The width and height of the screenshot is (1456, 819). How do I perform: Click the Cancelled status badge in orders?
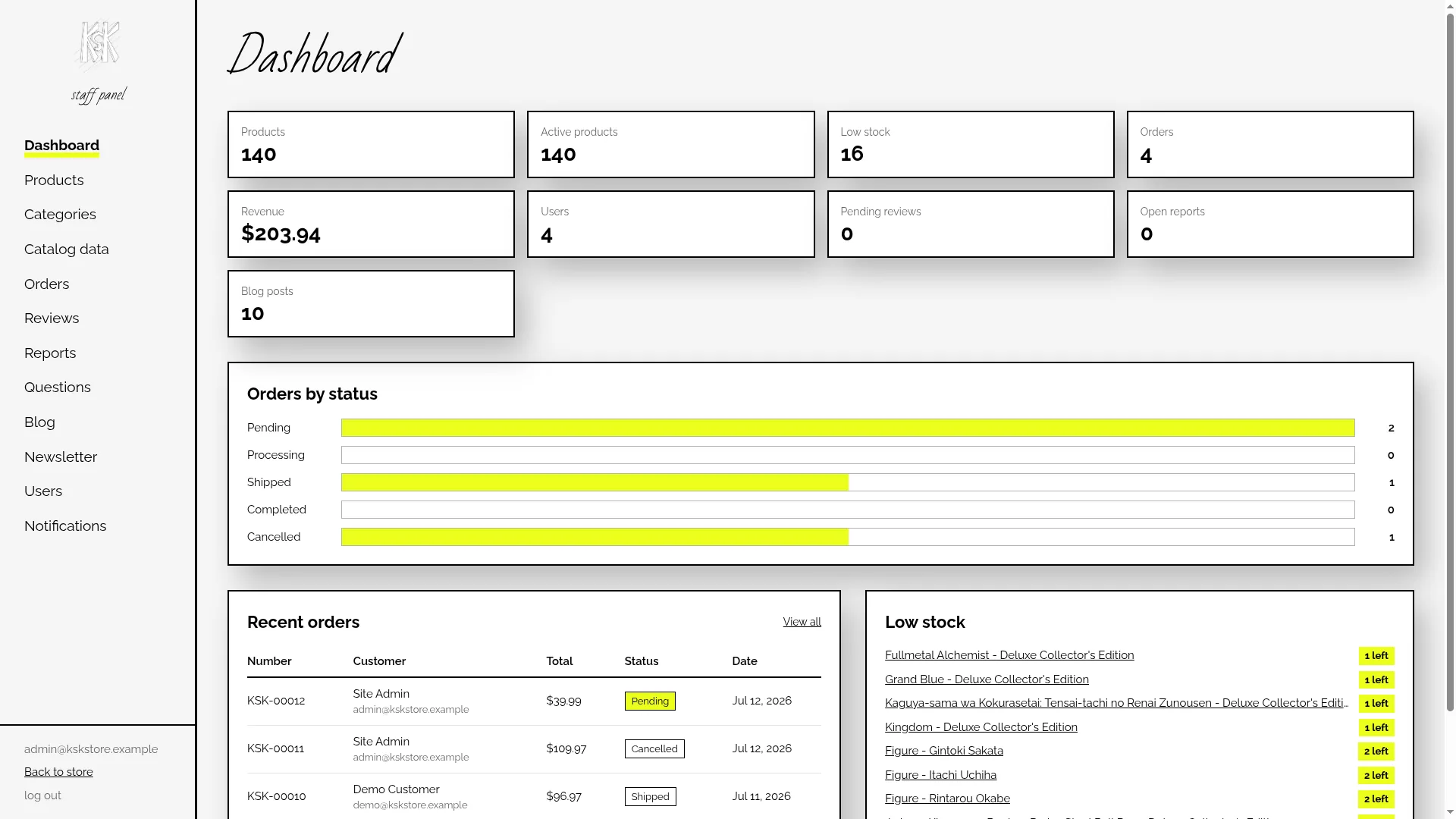[654, 748]
